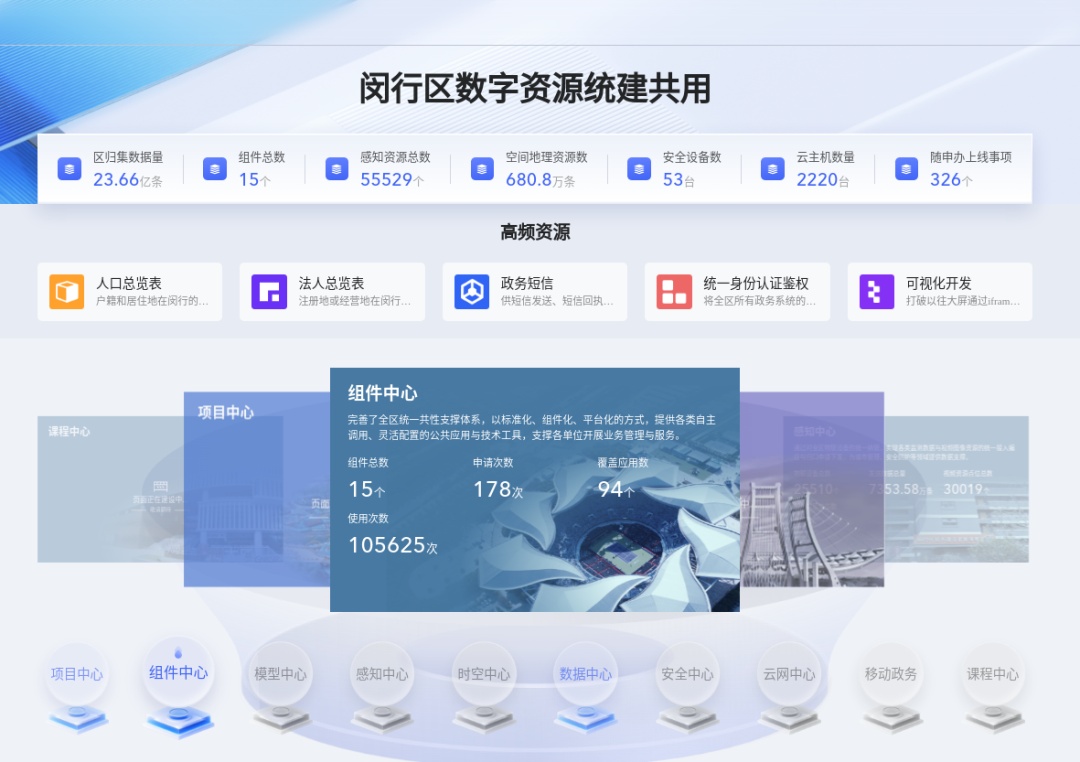This screenshot has width=1080, height=762.
Task: Click the purple icon of 法人总览表
Action: point(269,291)
